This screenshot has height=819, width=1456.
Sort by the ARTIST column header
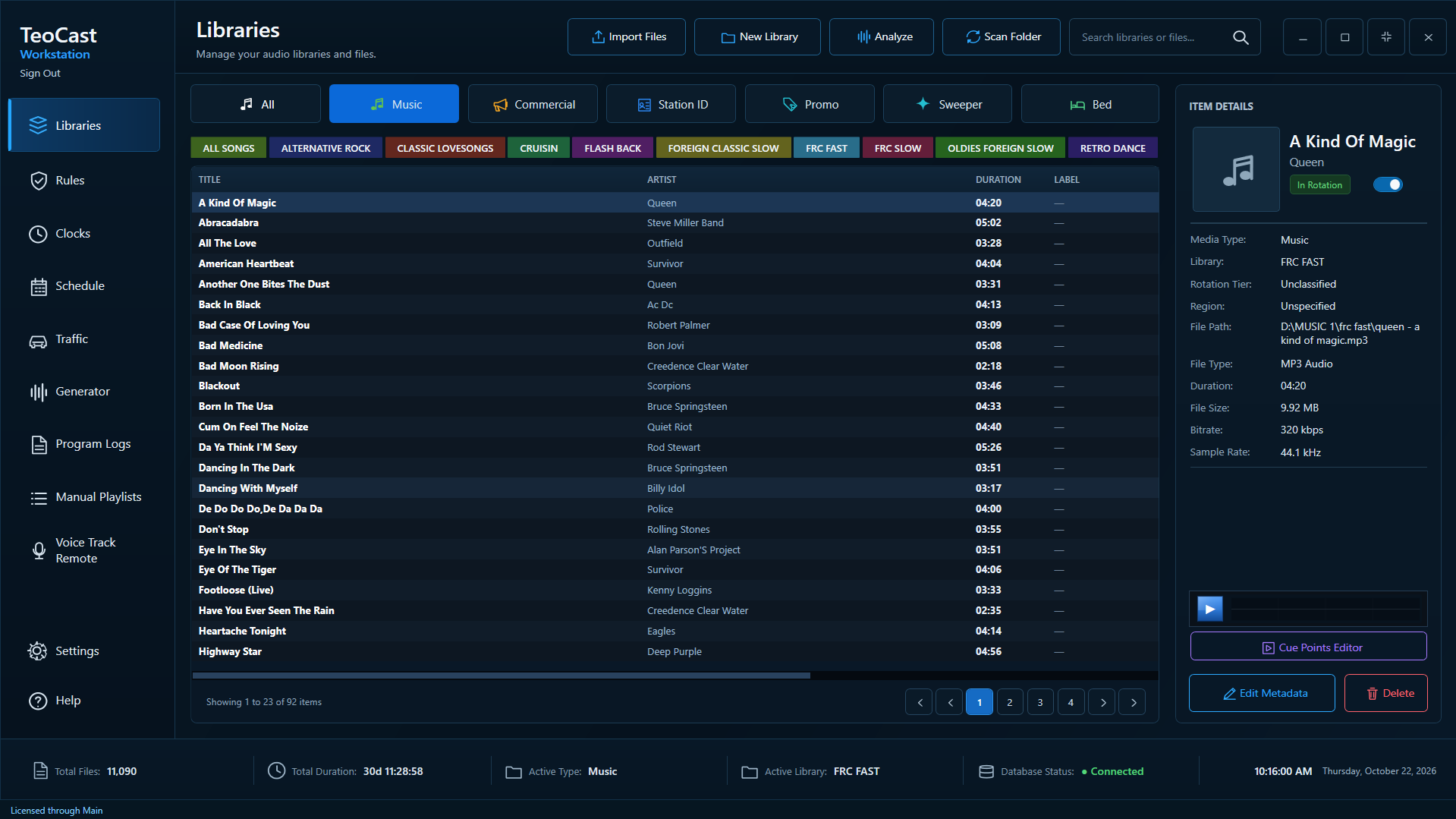pos(662,180)
